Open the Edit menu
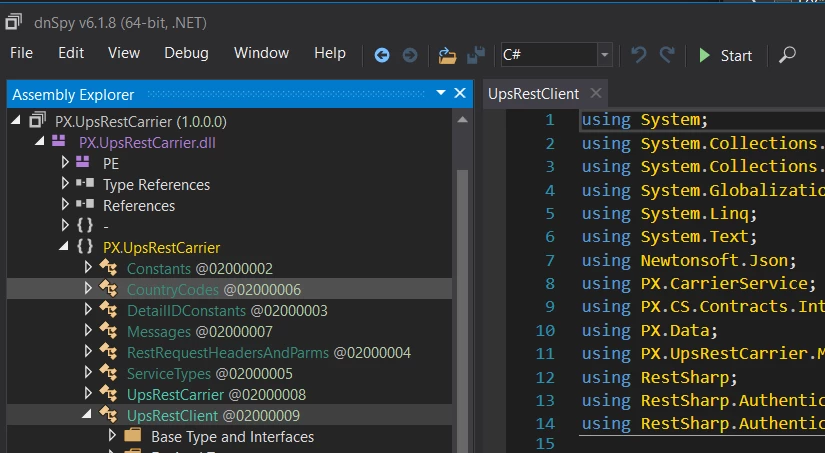 [x=71, y=53]
